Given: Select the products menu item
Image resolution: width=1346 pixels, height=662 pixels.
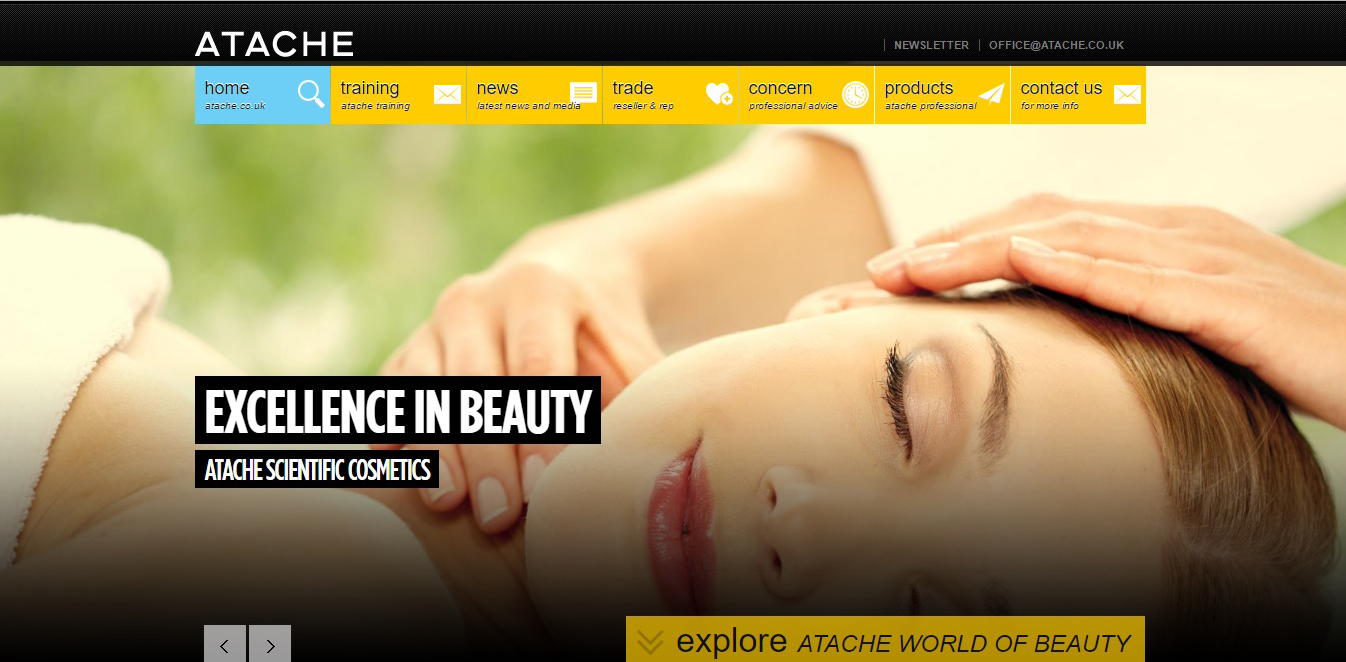Looking at the screenshot, I should (x=943, y=95).
